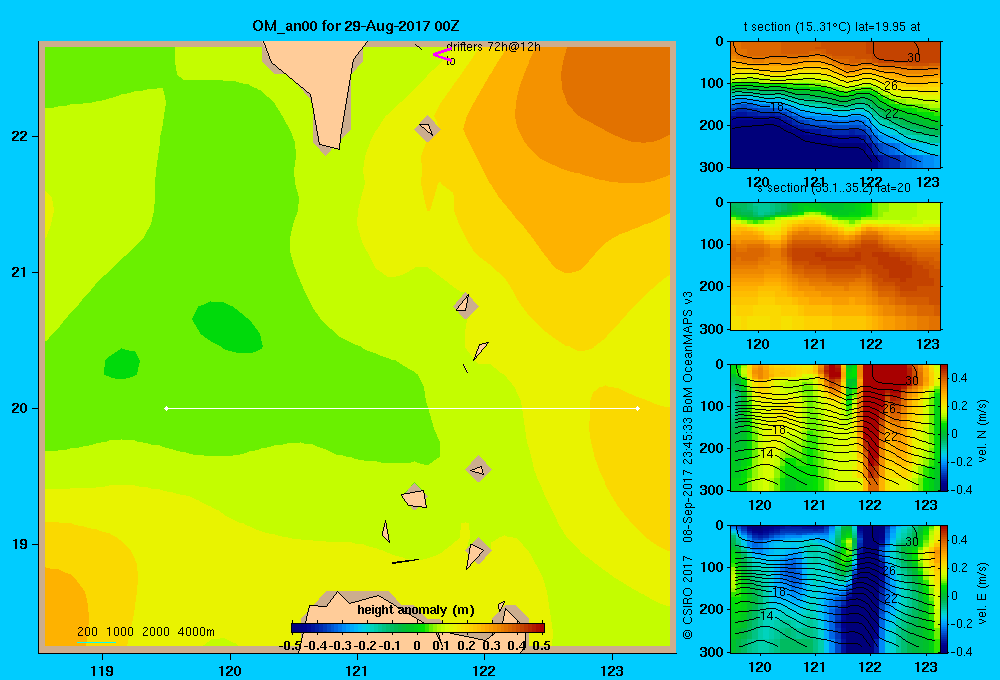Click the vel. E vertical color scale

(945, 589)
